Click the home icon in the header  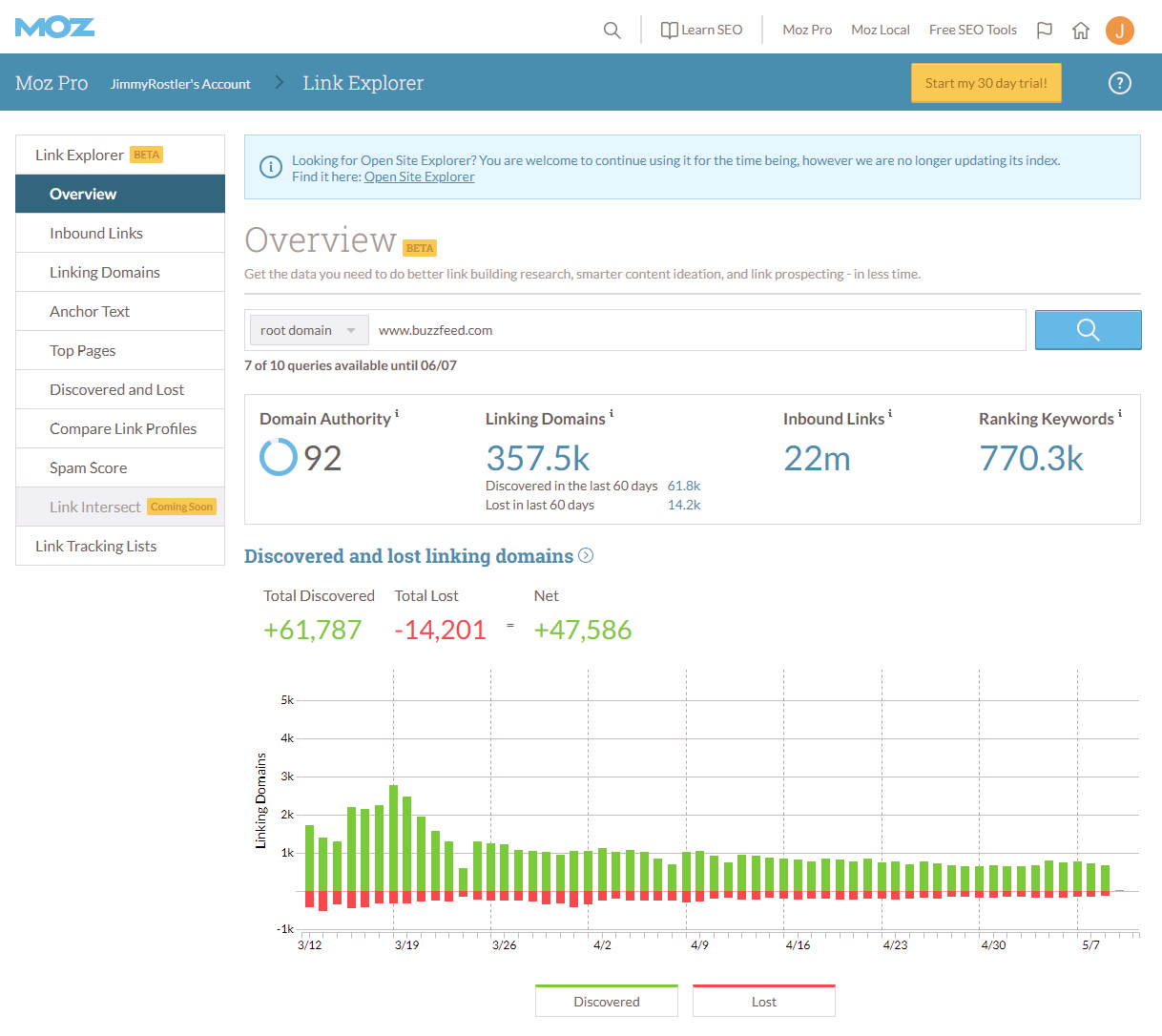1081,30
